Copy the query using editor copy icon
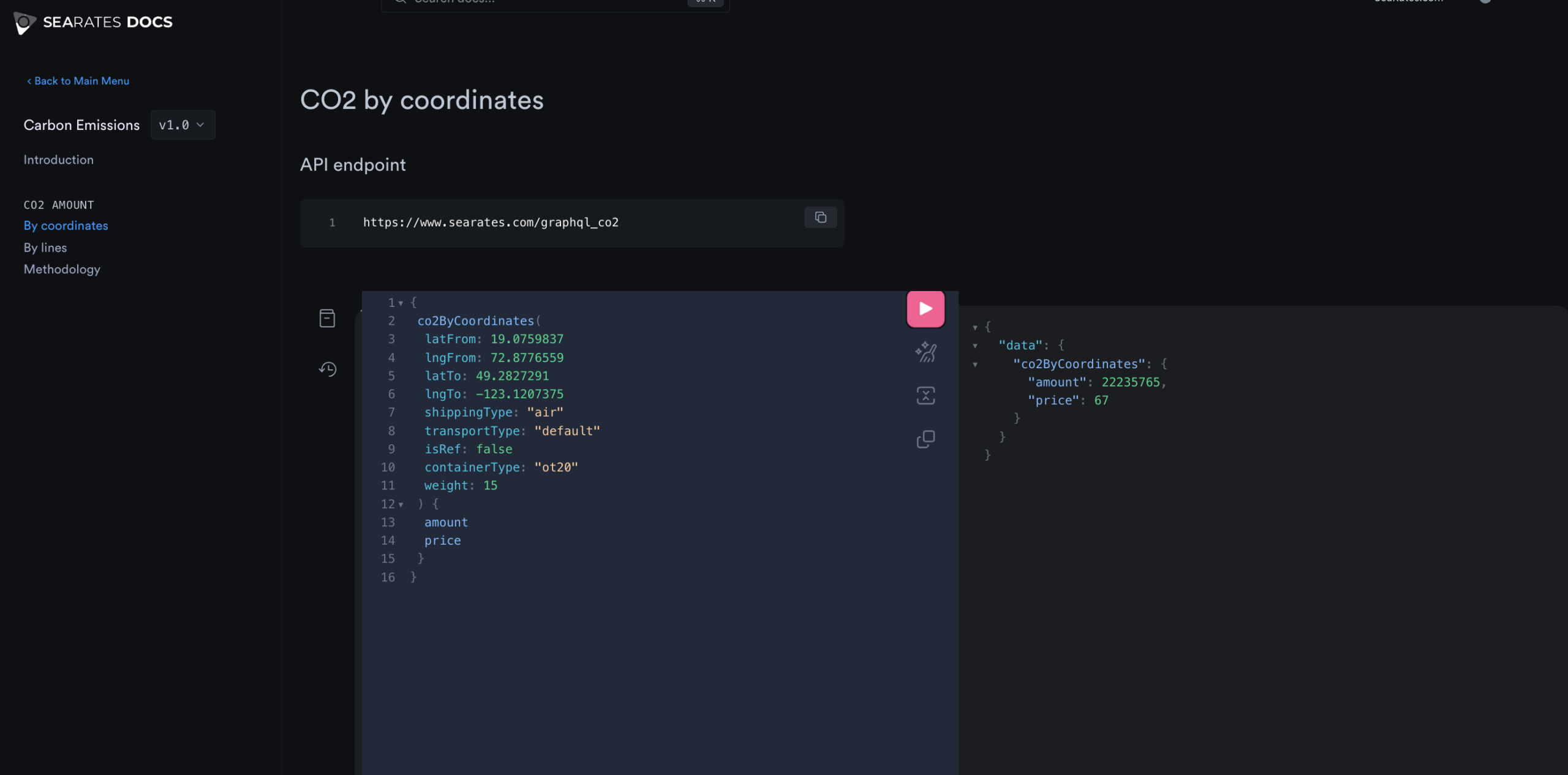Image resolution: width=1568 pixels, height=775 pixels. 925,439
